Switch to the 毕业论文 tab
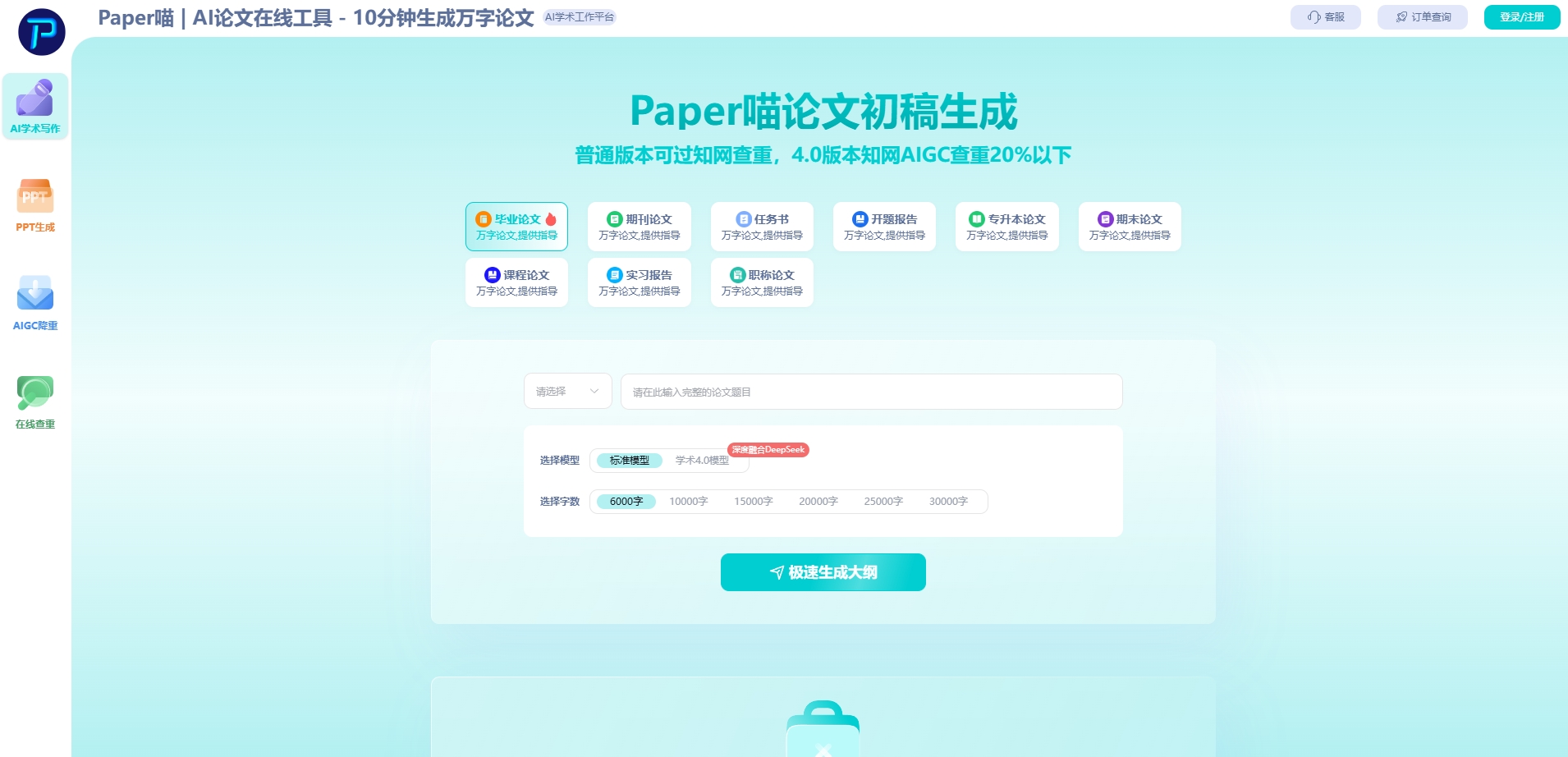Viewport: 1568px width, 757px height. click(x=516, y=227)
